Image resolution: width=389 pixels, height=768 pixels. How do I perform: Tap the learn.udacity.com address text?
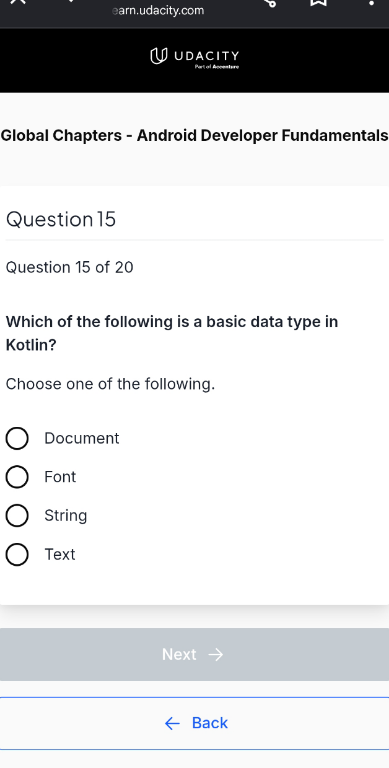click(158, 10)
